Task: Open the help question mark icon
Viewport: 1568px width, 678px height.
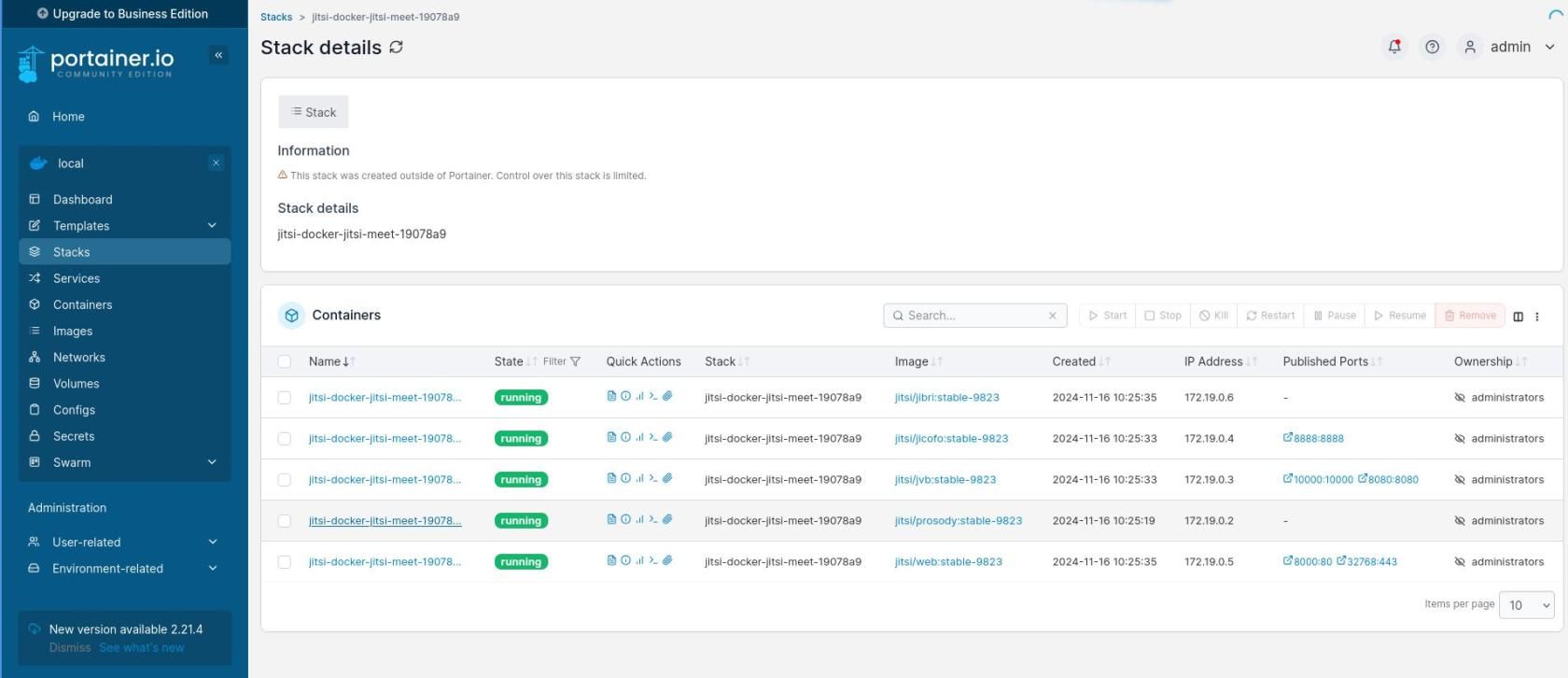Action: (1432, 47)
